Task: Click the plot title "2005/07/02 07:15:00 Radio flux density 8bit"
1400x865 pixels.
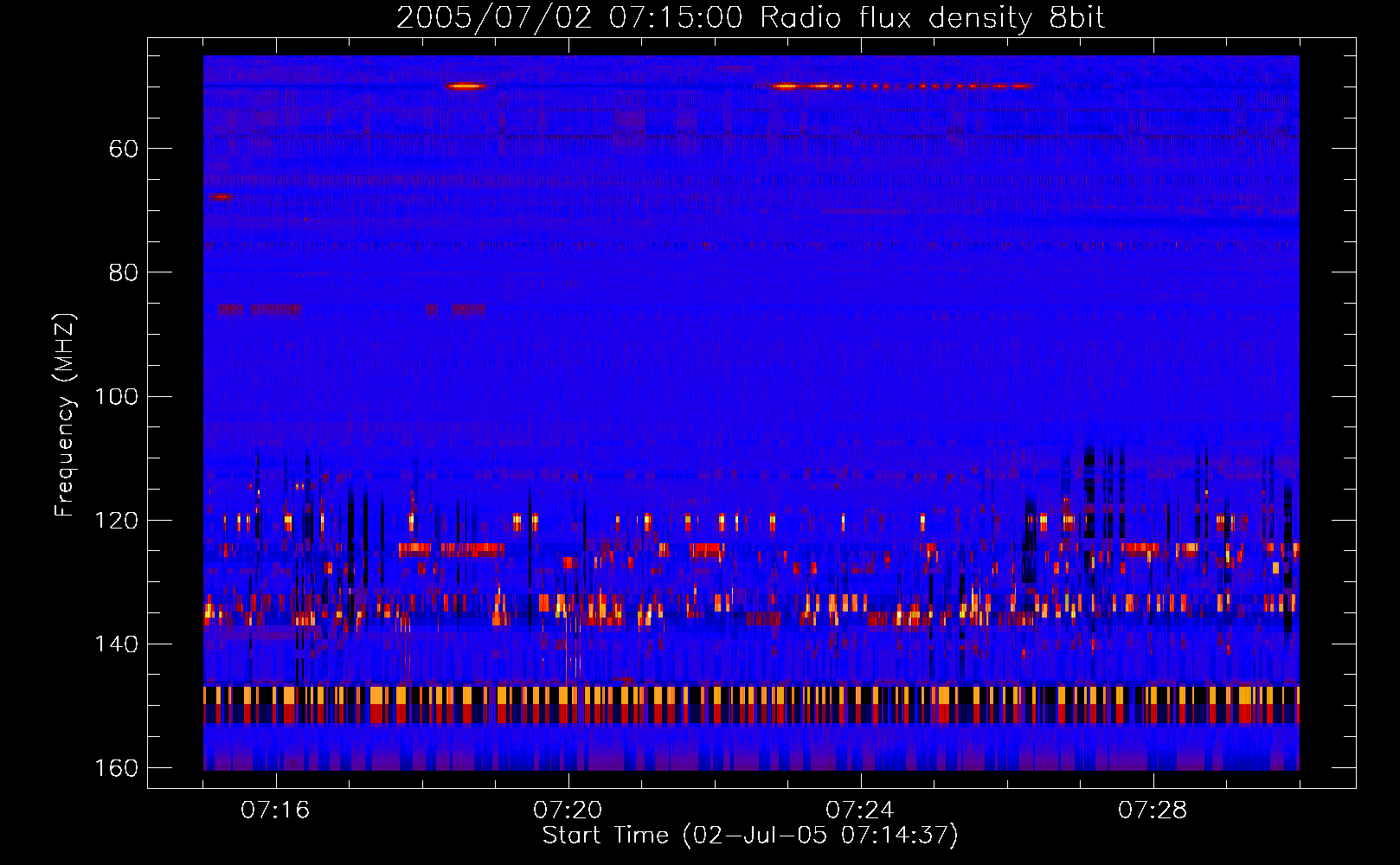Action: click(x=750, y=18)
